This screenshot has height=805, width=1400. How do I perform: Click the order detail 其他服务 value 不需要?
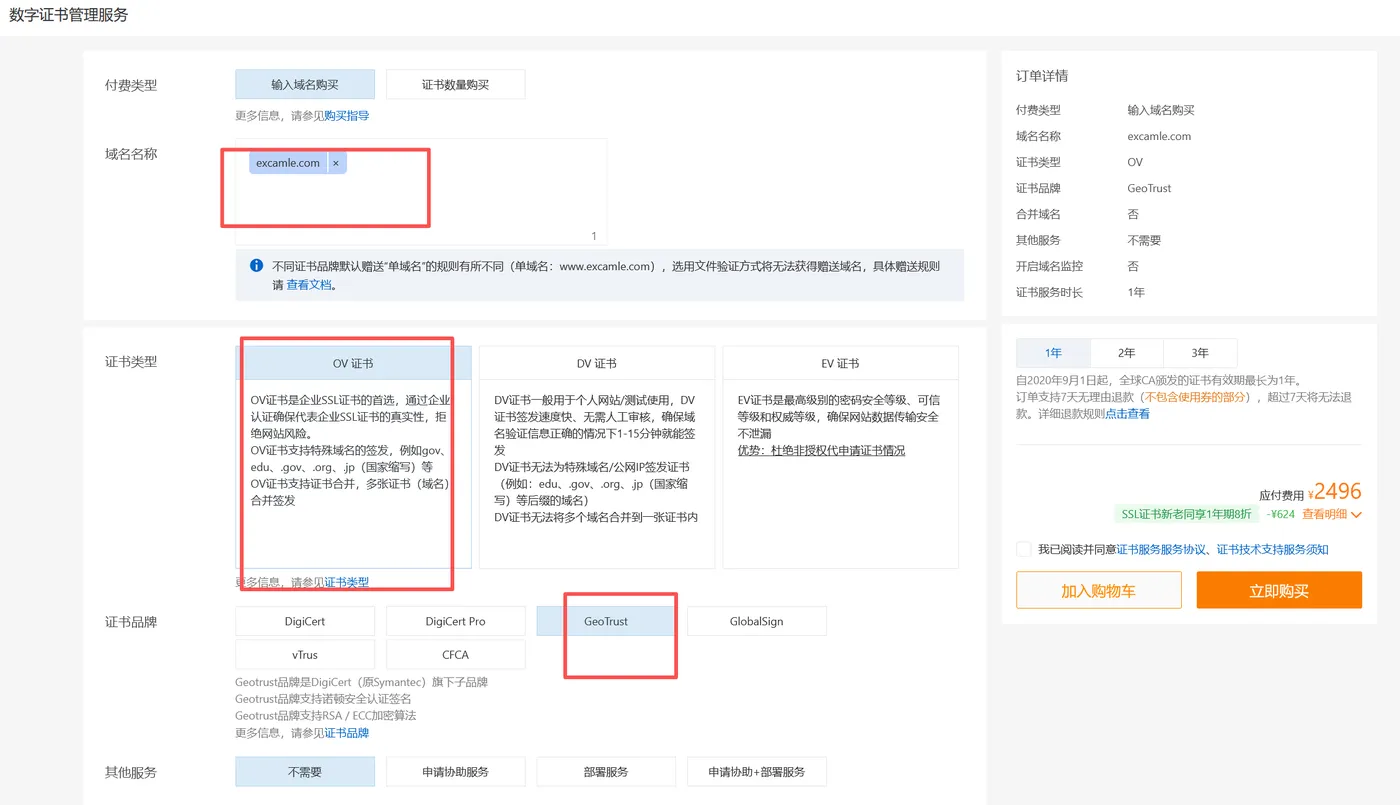1144,240
